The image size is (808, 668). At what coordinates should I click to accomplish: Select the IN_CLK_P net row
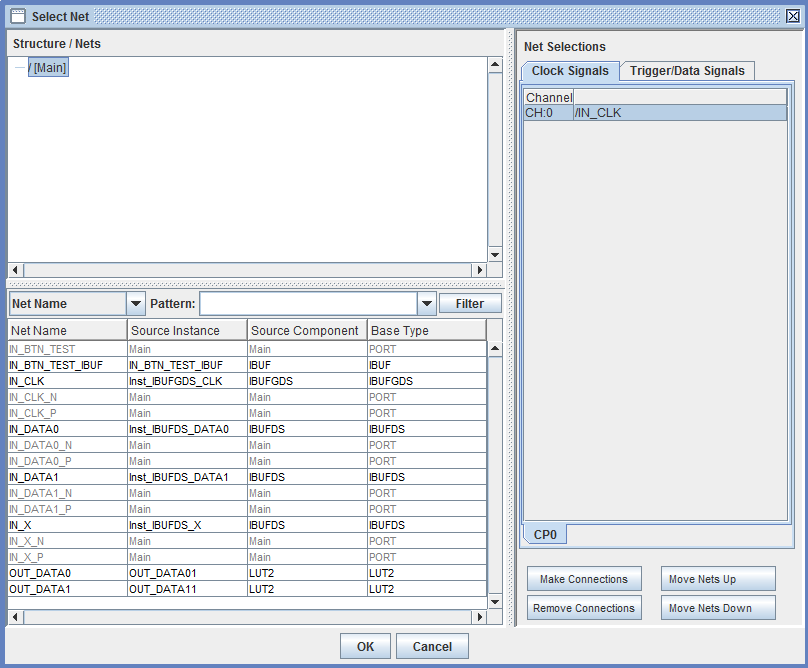click(x=247, y=413)
